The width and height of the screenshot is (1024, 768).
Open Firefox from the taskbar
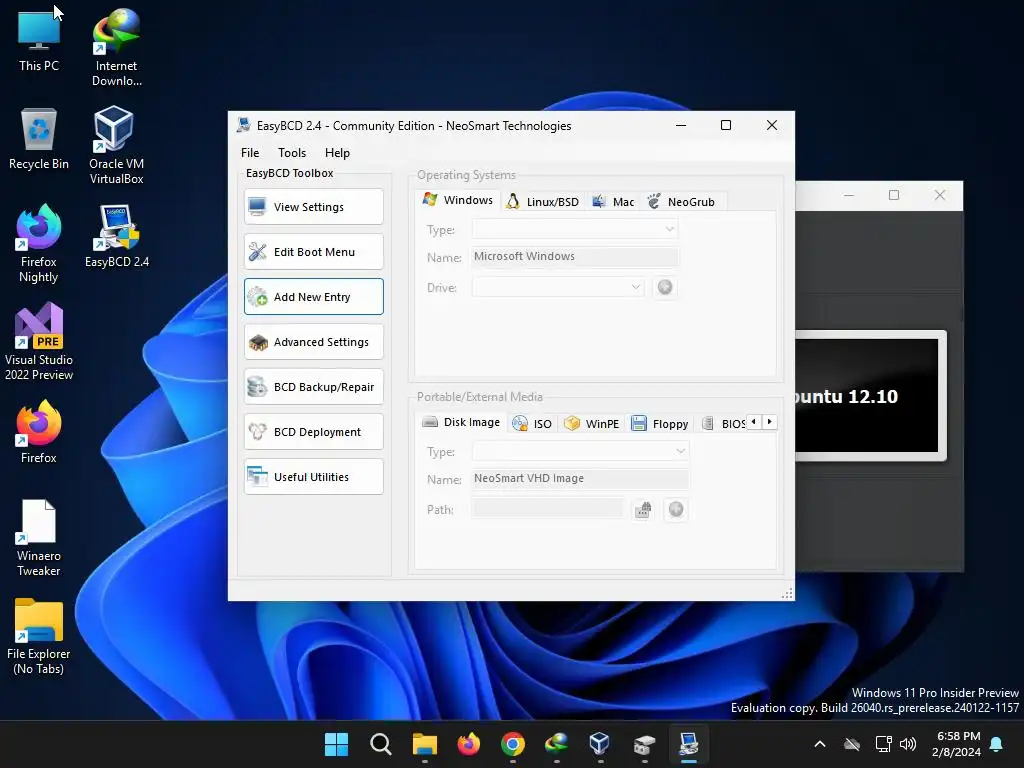pos(468,744)
